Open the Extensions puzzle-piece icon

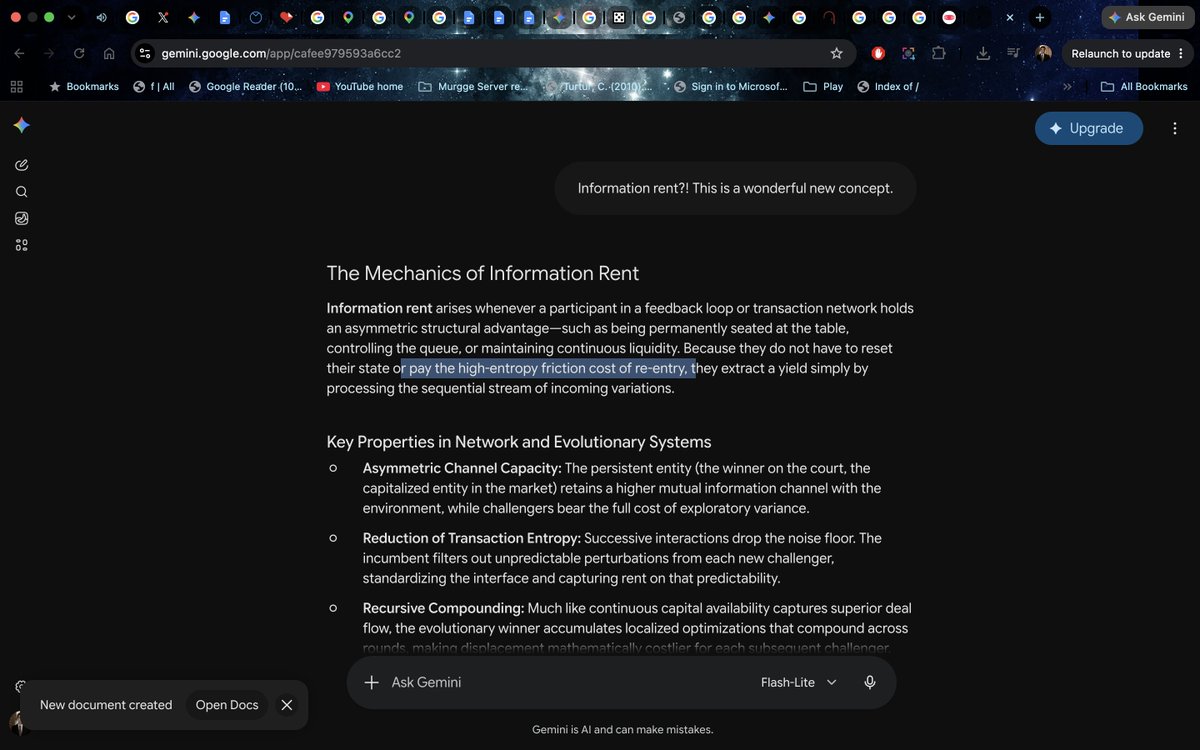point(938,53)
